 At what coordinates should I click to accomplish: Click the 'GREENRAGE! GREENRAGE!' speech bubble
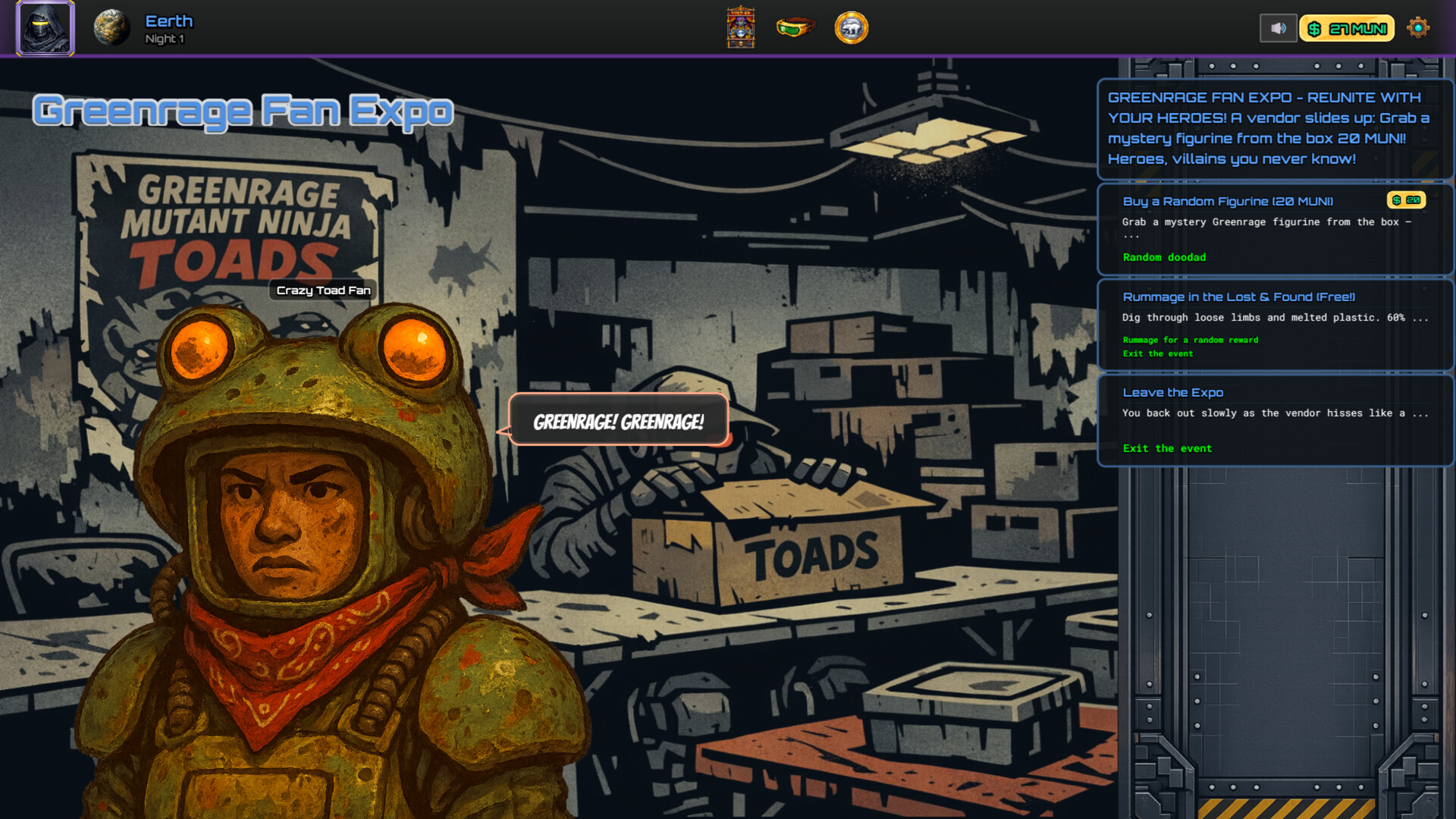pos(619,422)
